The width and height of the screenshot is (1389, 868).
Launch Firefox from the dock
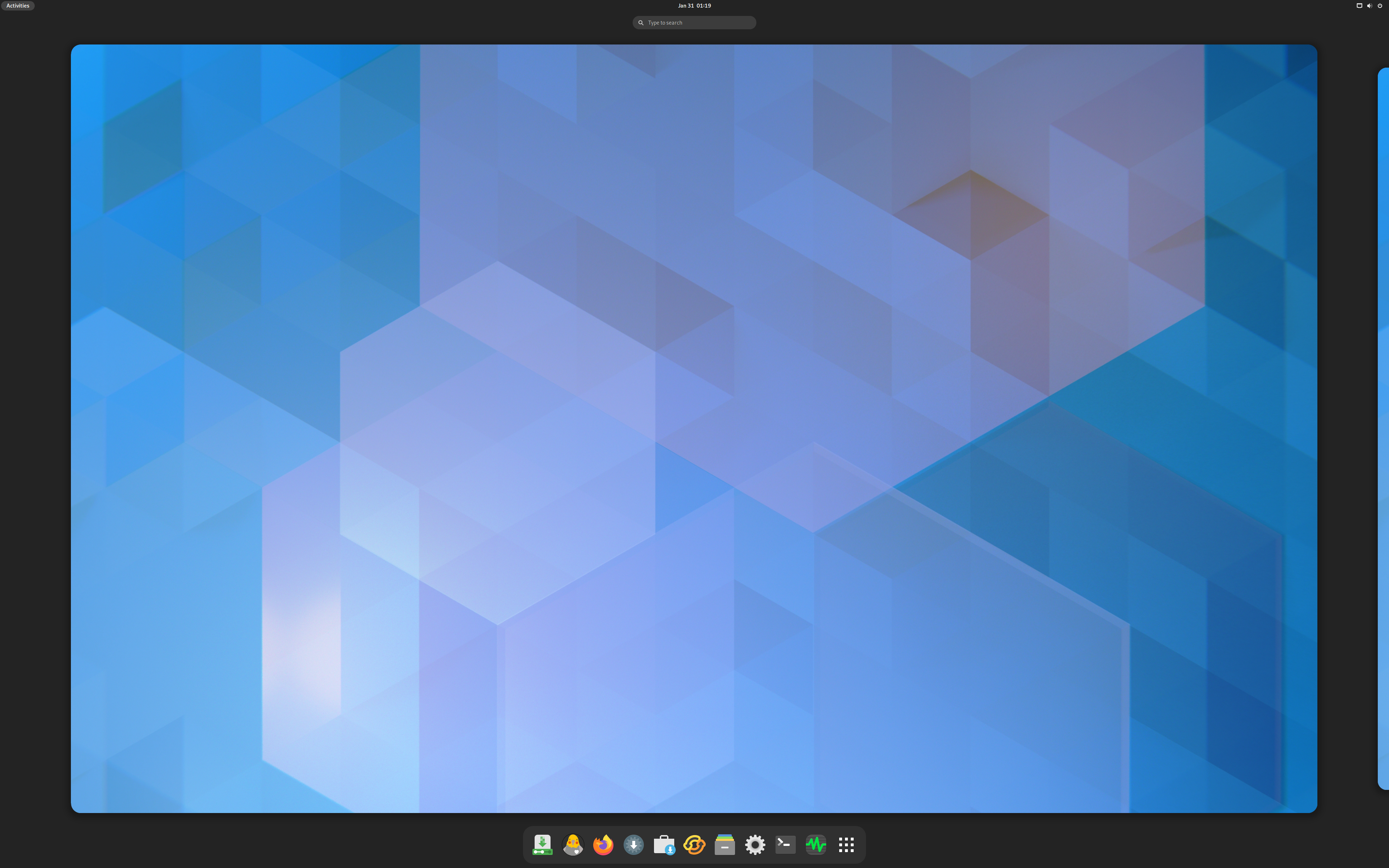pyautogui.click(x=603, y=844)
